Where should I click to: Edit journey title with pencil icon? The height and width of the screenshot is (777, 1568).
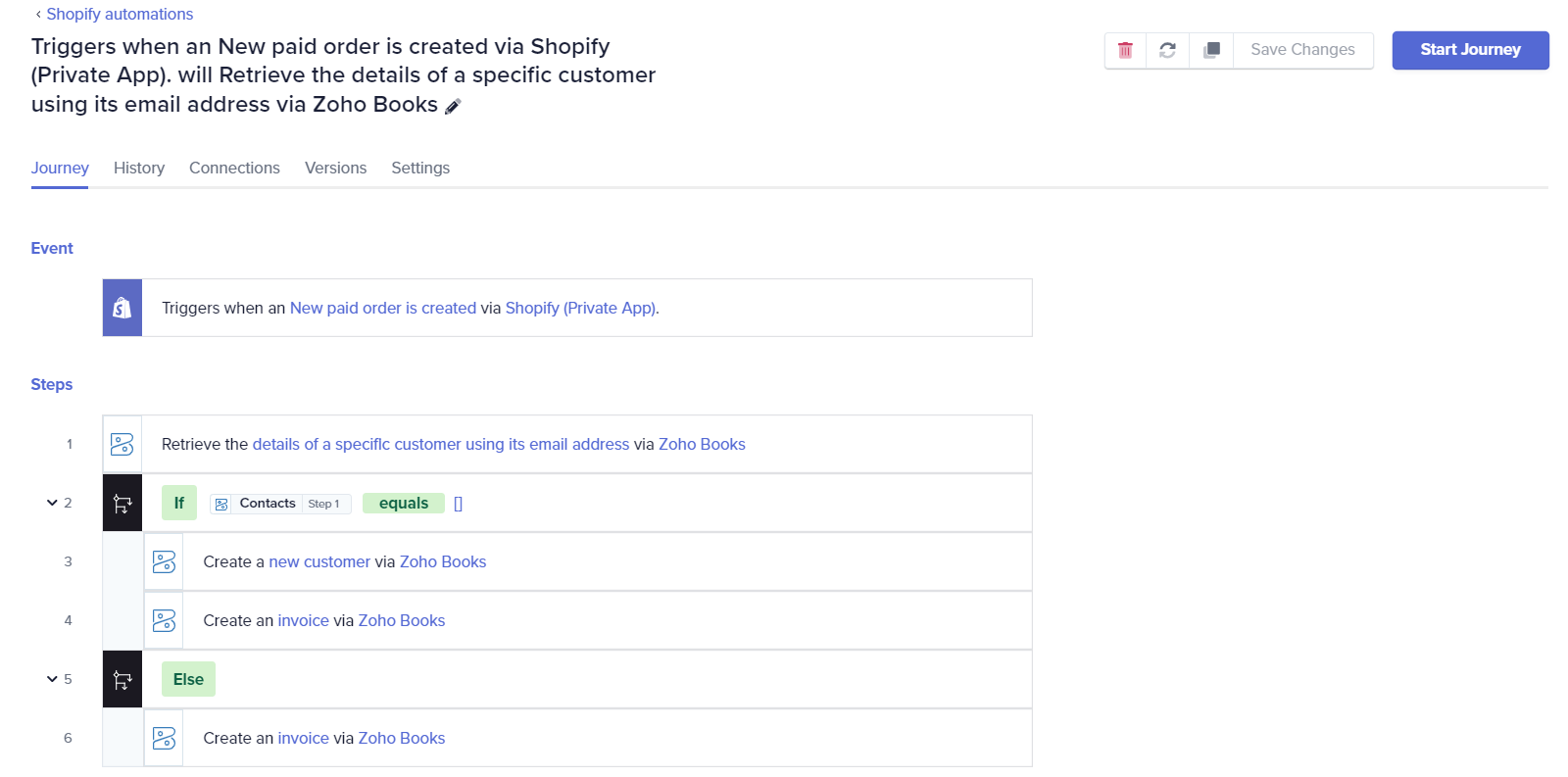coord(453,106)
